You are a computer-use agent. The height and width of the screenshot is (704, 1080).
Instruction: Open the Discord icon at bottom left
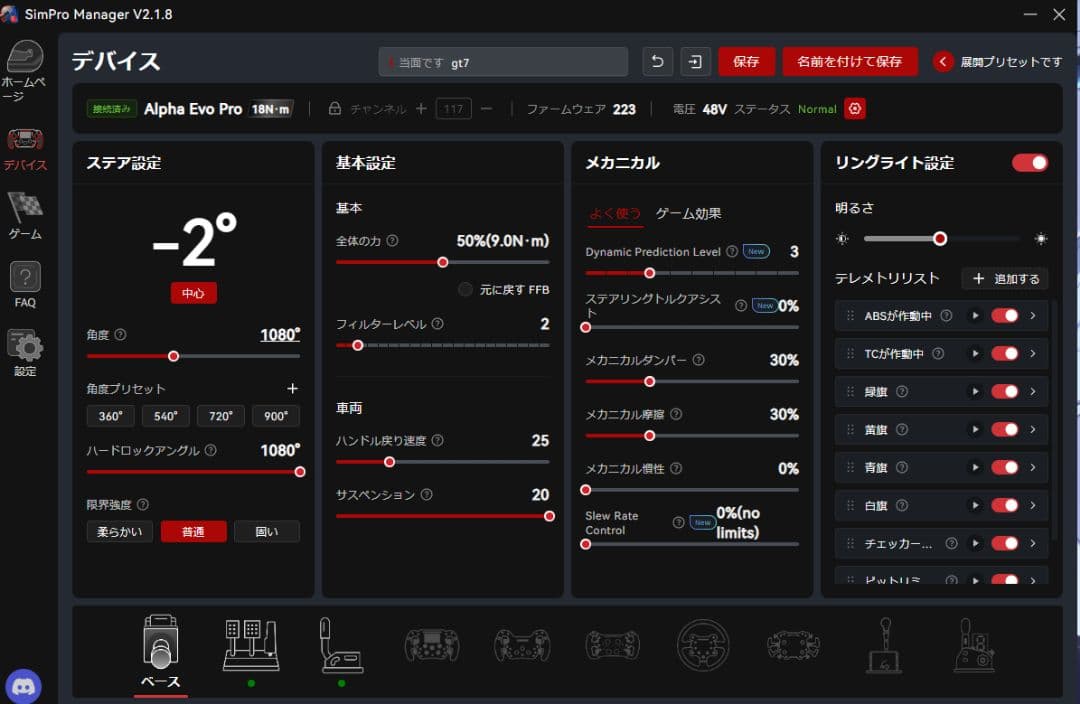[x=22, y=686]
